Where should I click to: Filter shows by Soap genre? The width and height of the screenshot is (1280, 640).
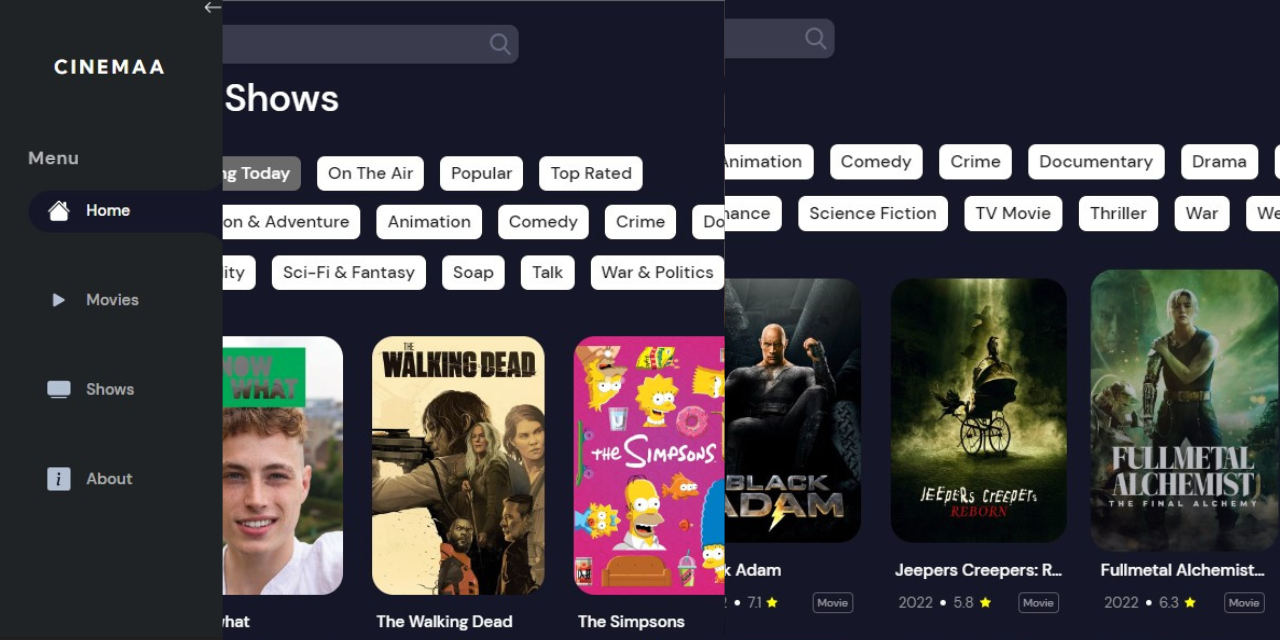473,272
